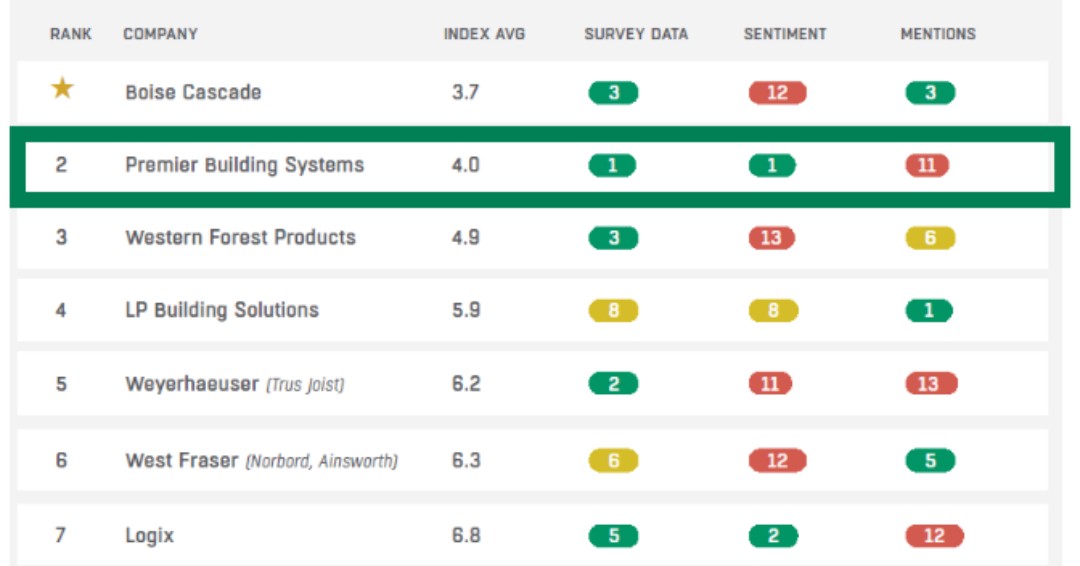Image resolution: width=1080 pixels, height=566 pixels.
Task: Click Western Forest Products company name
Action: 240,238
